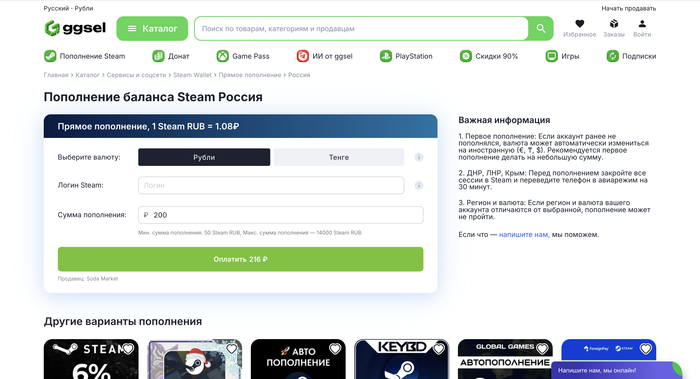Click the Сумма пополнения amount field
This screenshot has width=700, height=379.
tap(281, 215)
